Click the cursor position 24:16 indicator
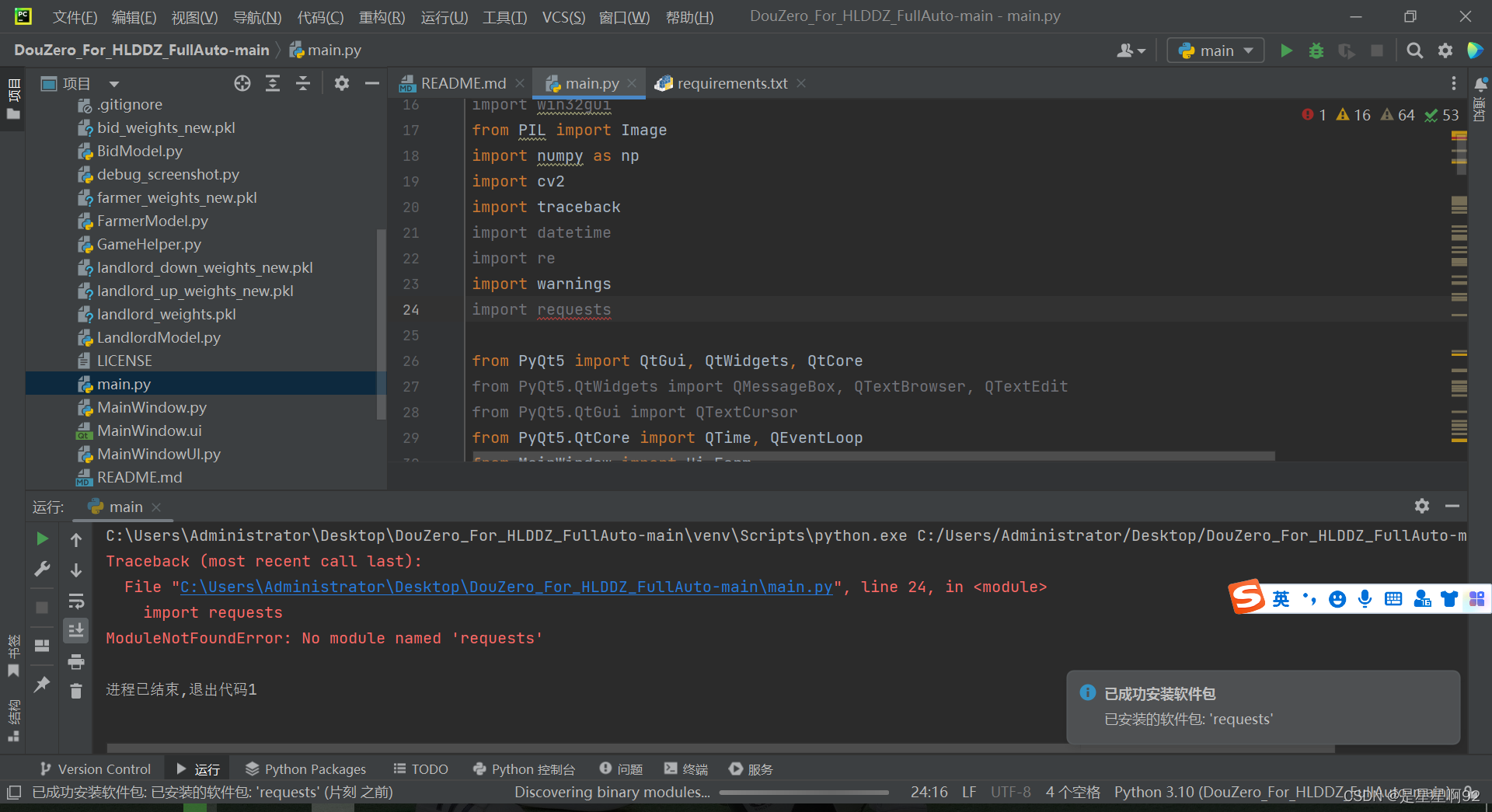1492x812 pixels. [929, 792]
